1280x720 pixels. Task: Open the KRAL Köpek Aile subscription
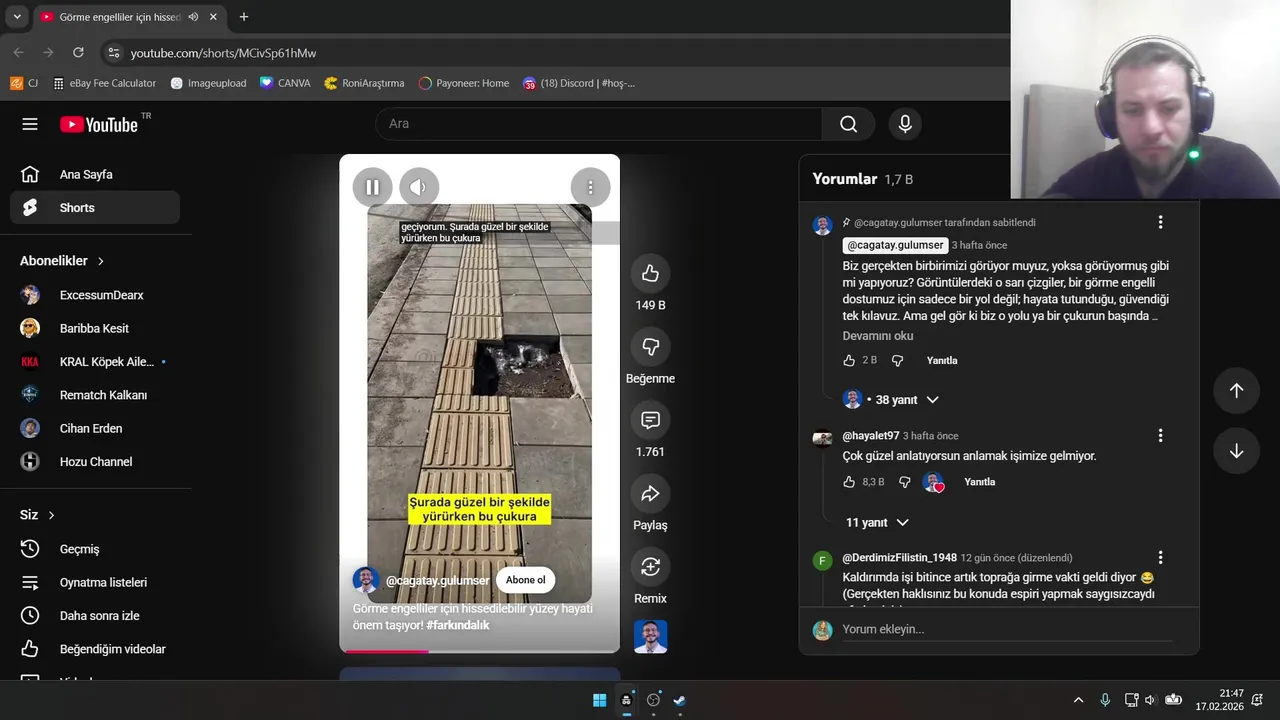pos(95,362)
